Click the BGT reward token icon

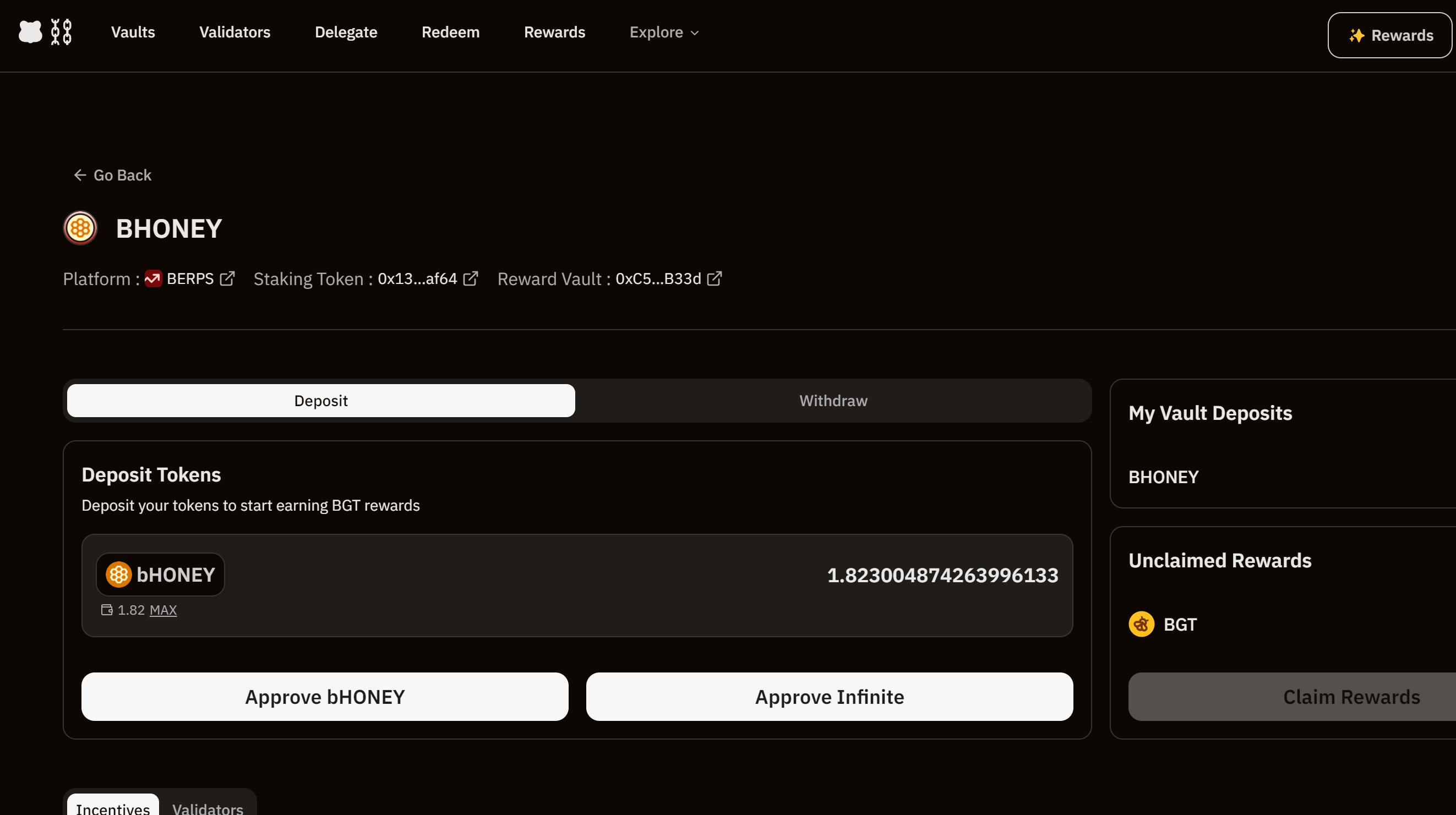coord(1141,625)
